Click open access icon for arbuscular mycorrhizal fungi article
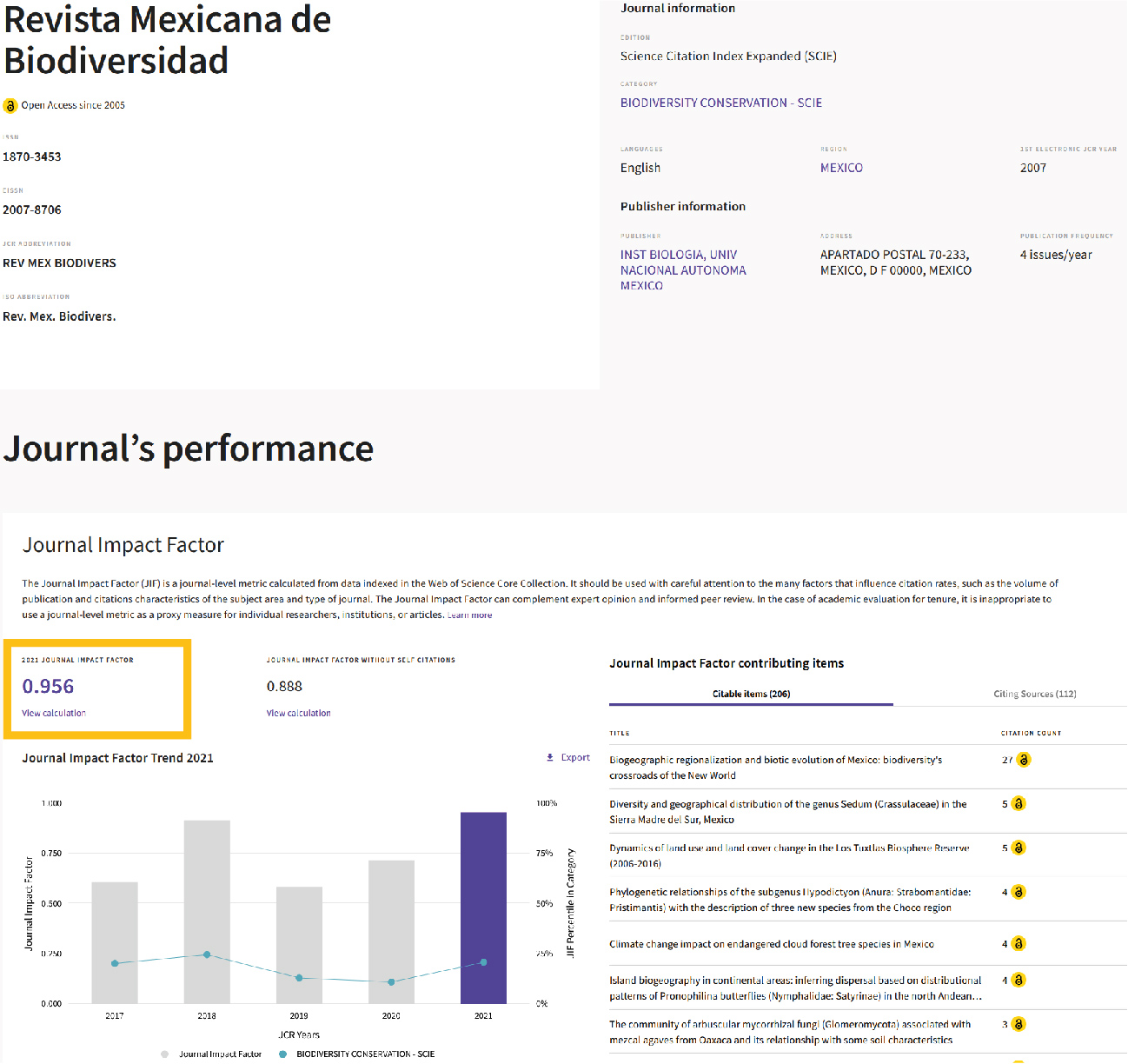This screenshot has width=1128, height=1064. [x=1019, y=1025]
